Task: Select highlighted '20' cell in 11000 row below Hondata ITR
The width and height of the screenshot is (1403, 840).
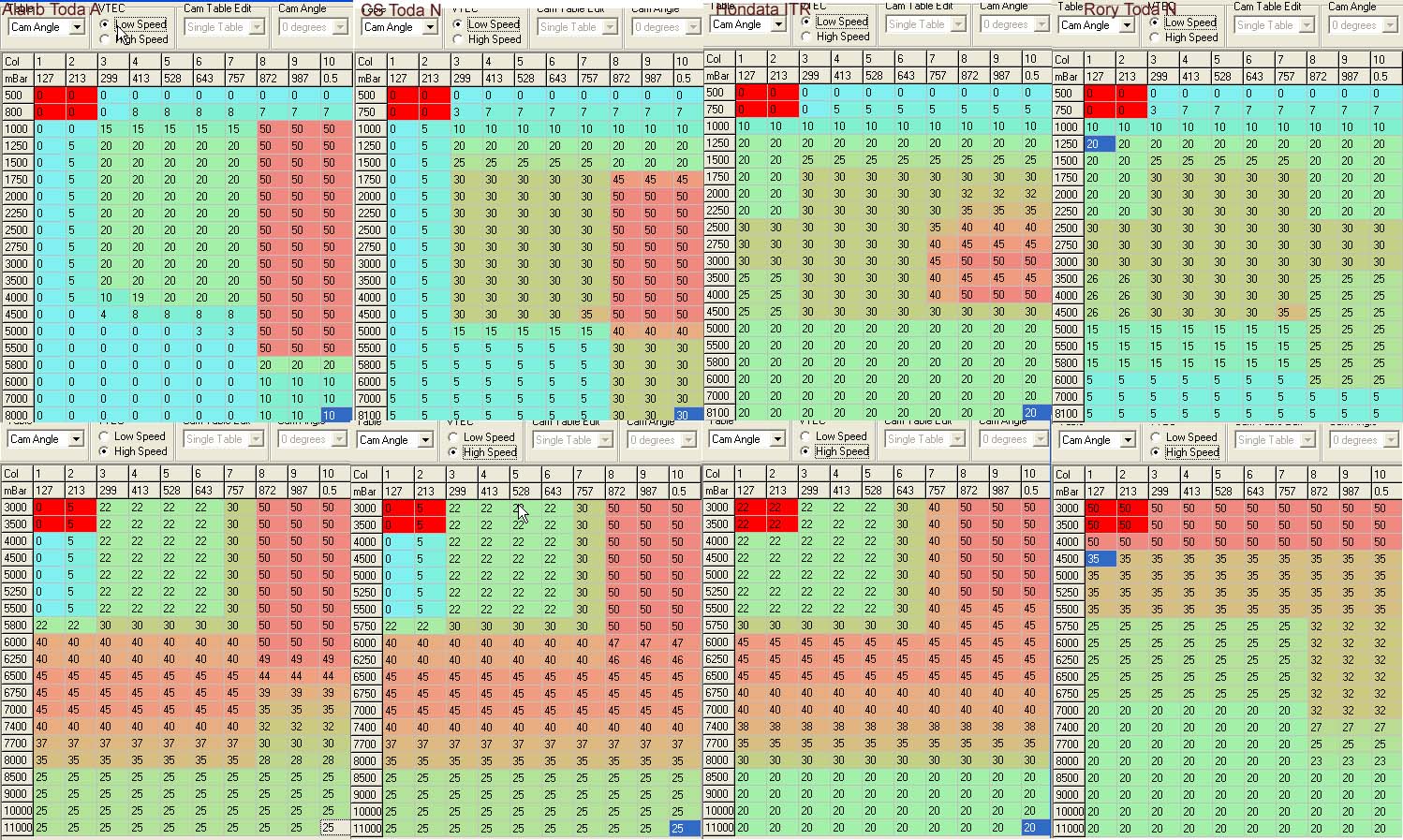Action: pyautogui.click(x=1036, y=828)
